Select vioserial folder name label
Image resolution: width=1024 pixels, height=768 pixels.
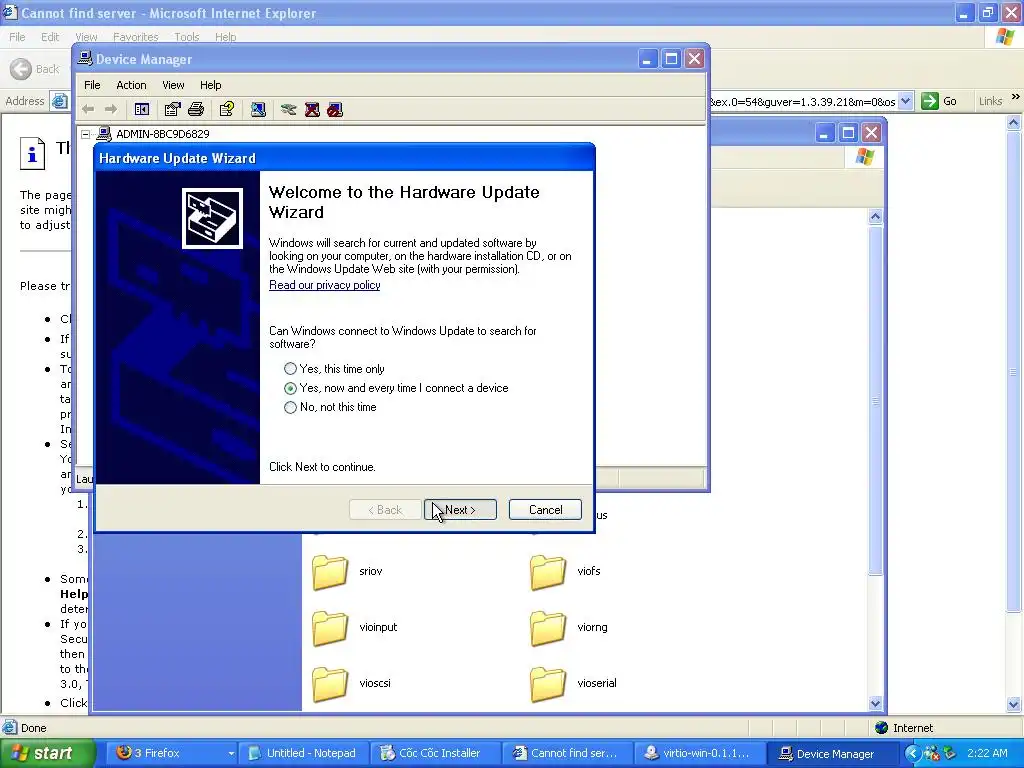point(597,683)
